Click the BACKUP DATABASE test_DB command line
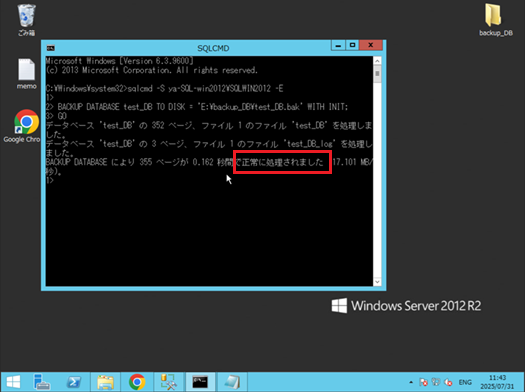 [x=197, y=107]
